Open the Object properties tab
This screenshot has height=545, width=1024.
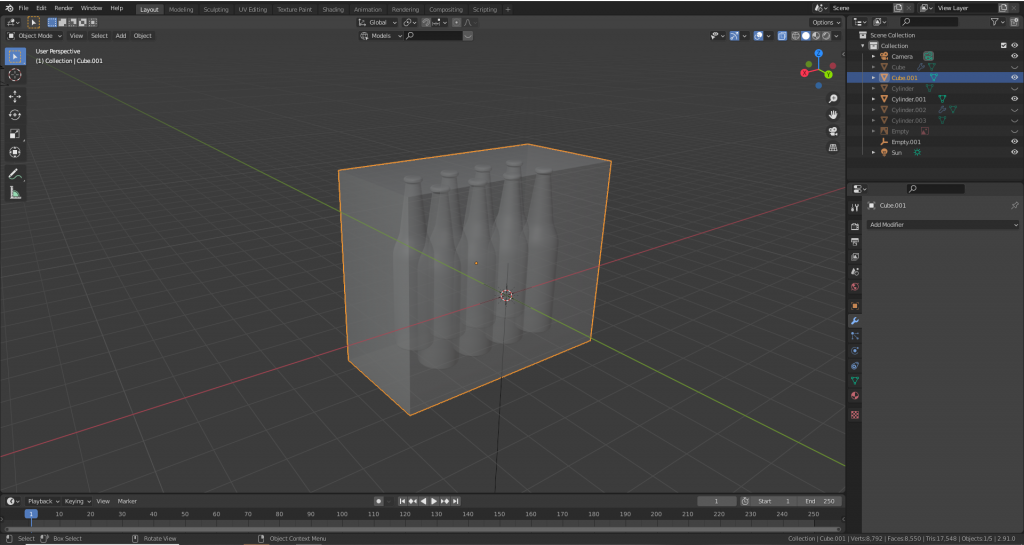855,305
